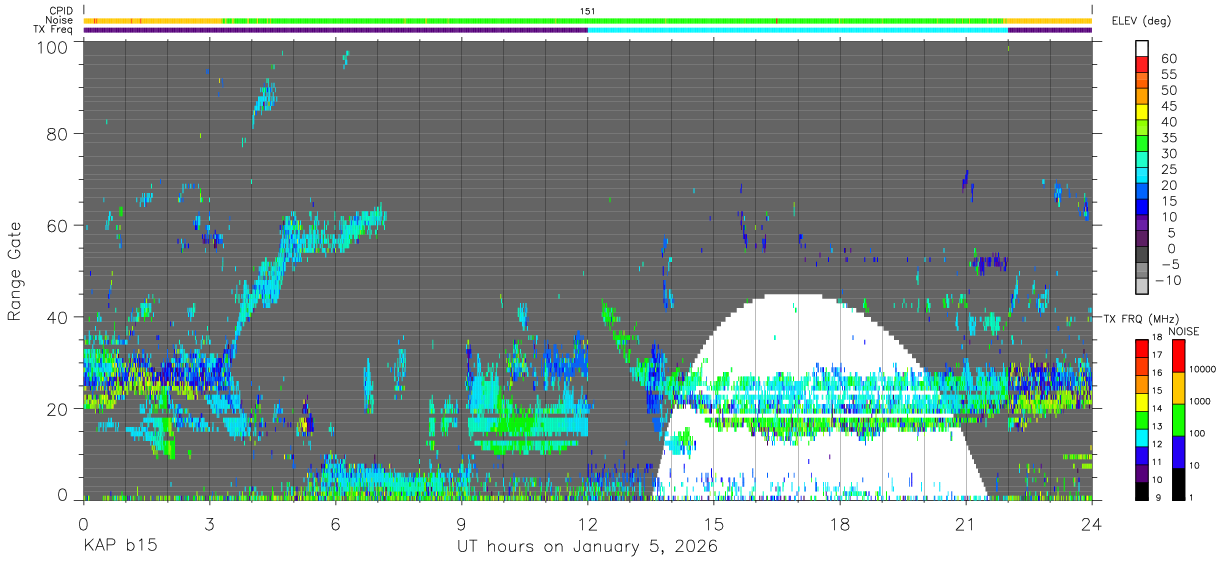Click the purple left segment of TX Freq strip

[335, 29]
